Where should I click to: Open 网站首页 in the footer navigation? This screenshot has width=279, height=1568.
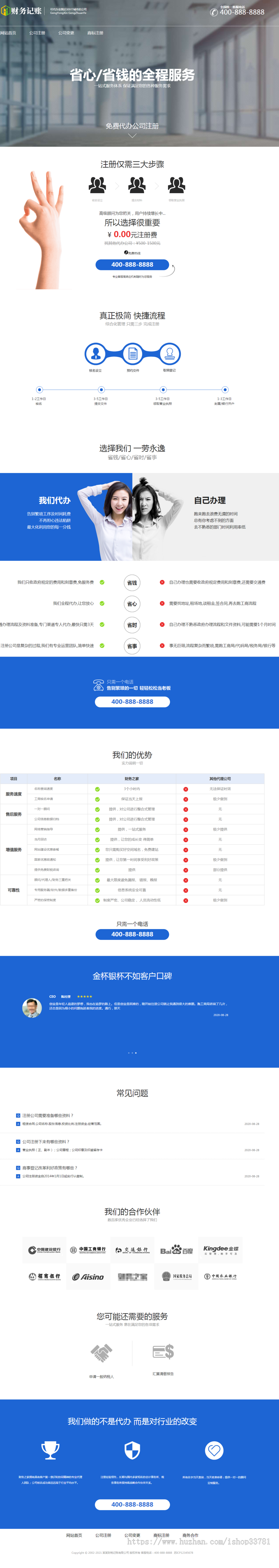pos(74,1535)
